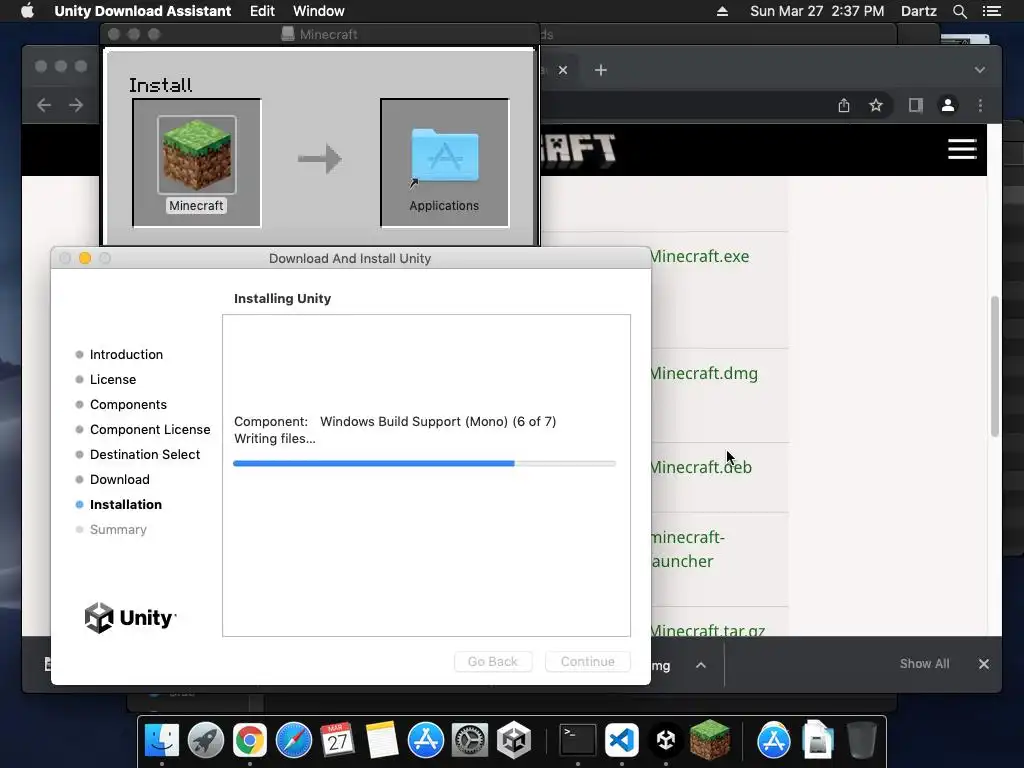Open Terminal in the Dock
The width and height of the screenshot is (1024, 768).
pos(578,741)
